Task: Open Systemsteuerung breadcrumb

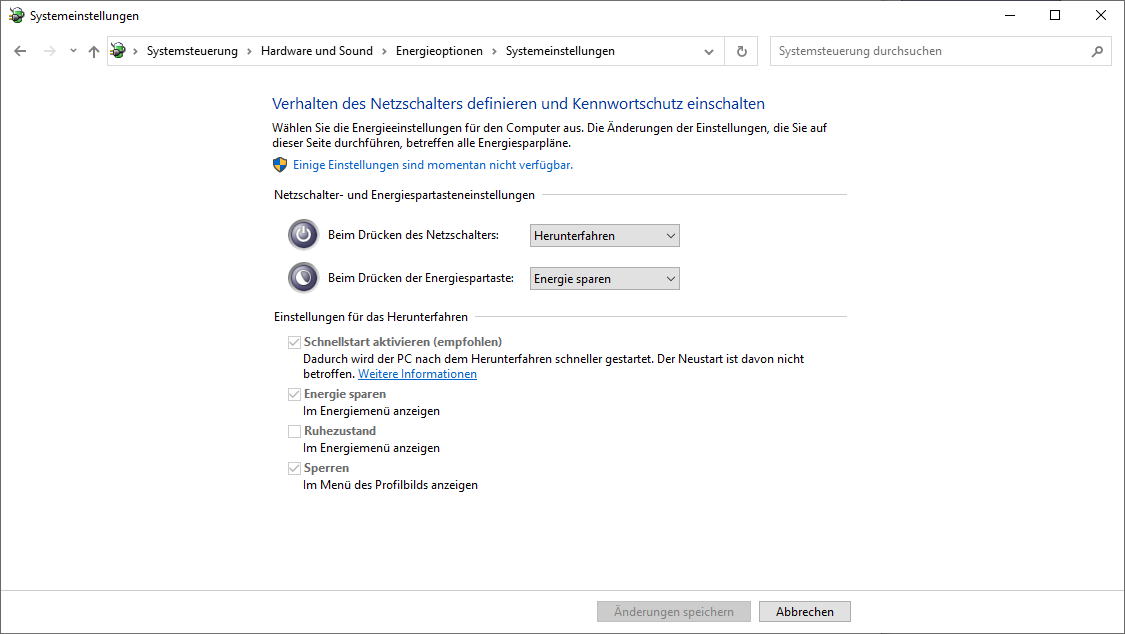Action: coord(192,51)
